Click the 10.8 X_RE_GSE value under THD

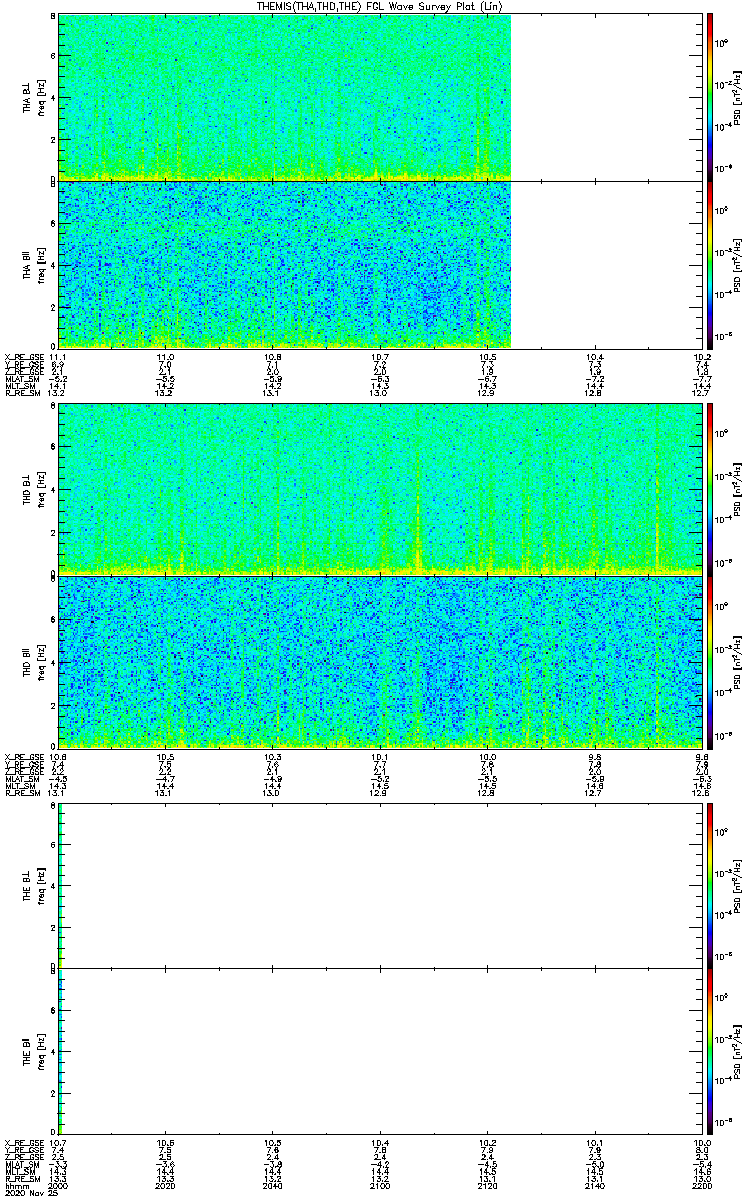[58, 756]
